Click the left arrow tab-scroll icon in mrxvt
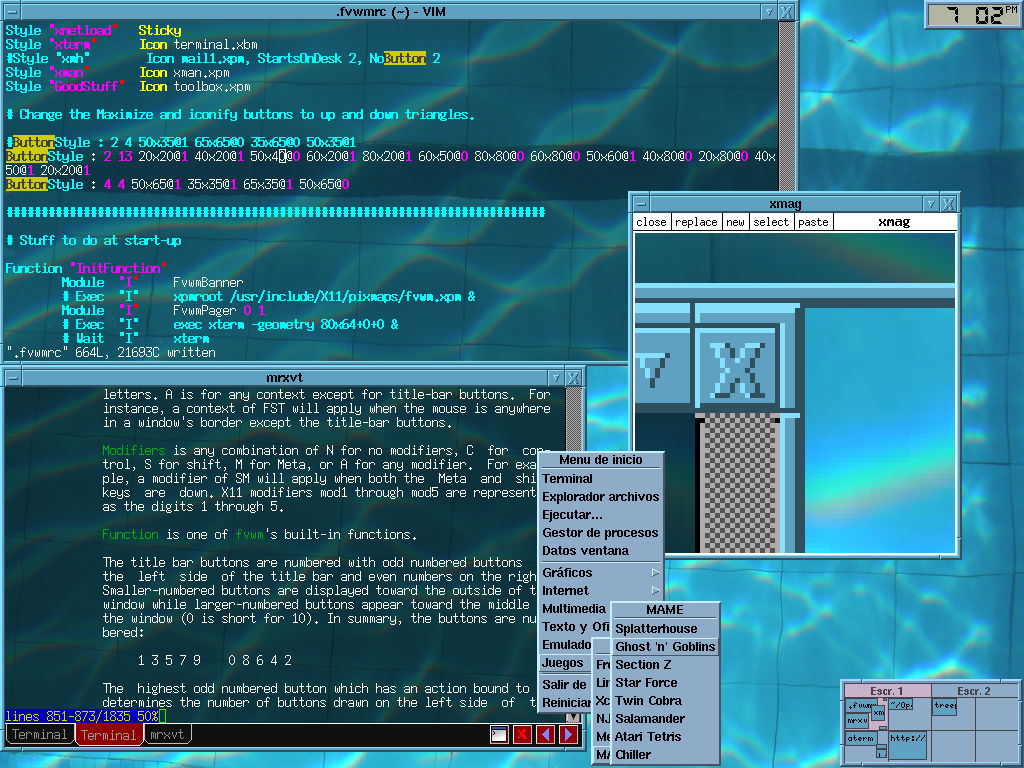Viewport: 1024px width, 768px height. (x=545, y=735)
